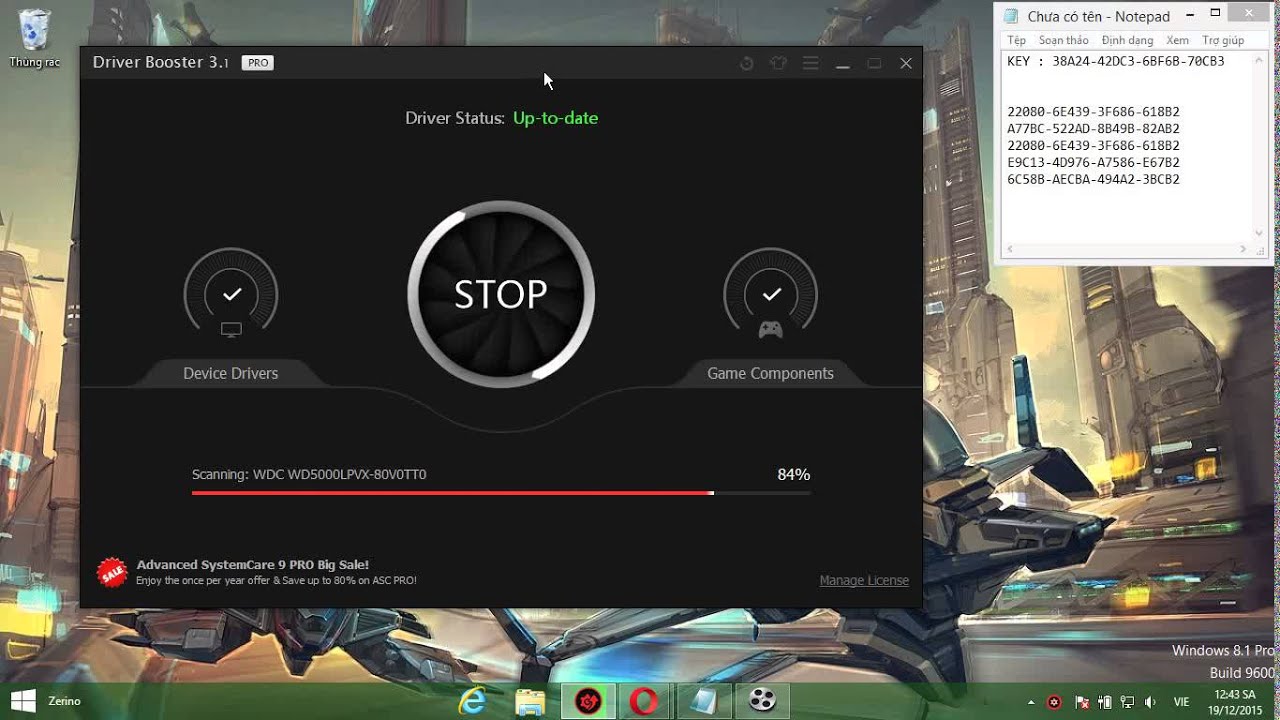The height and width of the screenshot is (720, 1280).
Task: Switch the VIE input language indicator
Action: click(1181, 702)
